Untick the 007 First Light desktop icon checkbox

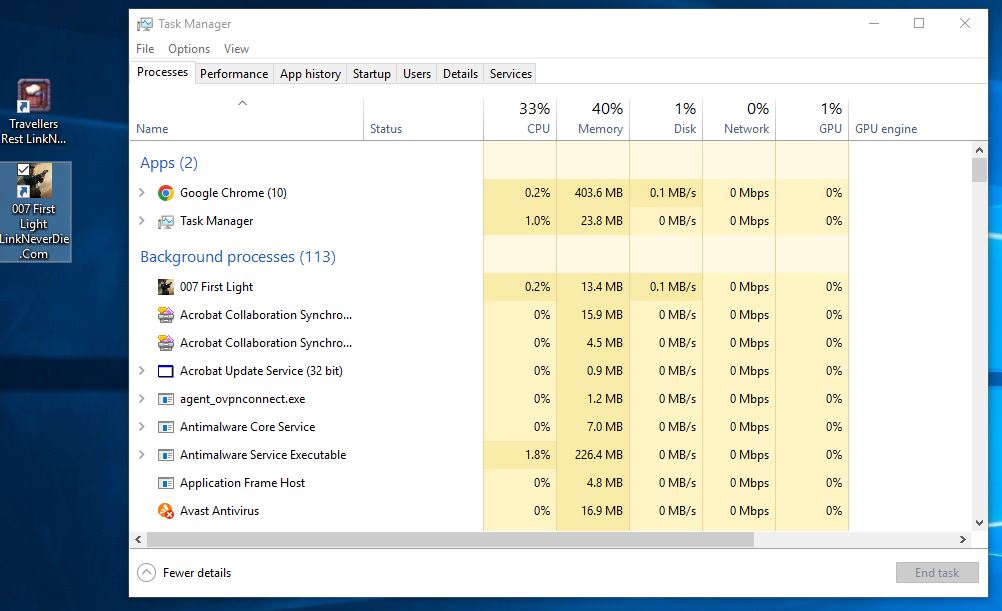tap(24, 169)
